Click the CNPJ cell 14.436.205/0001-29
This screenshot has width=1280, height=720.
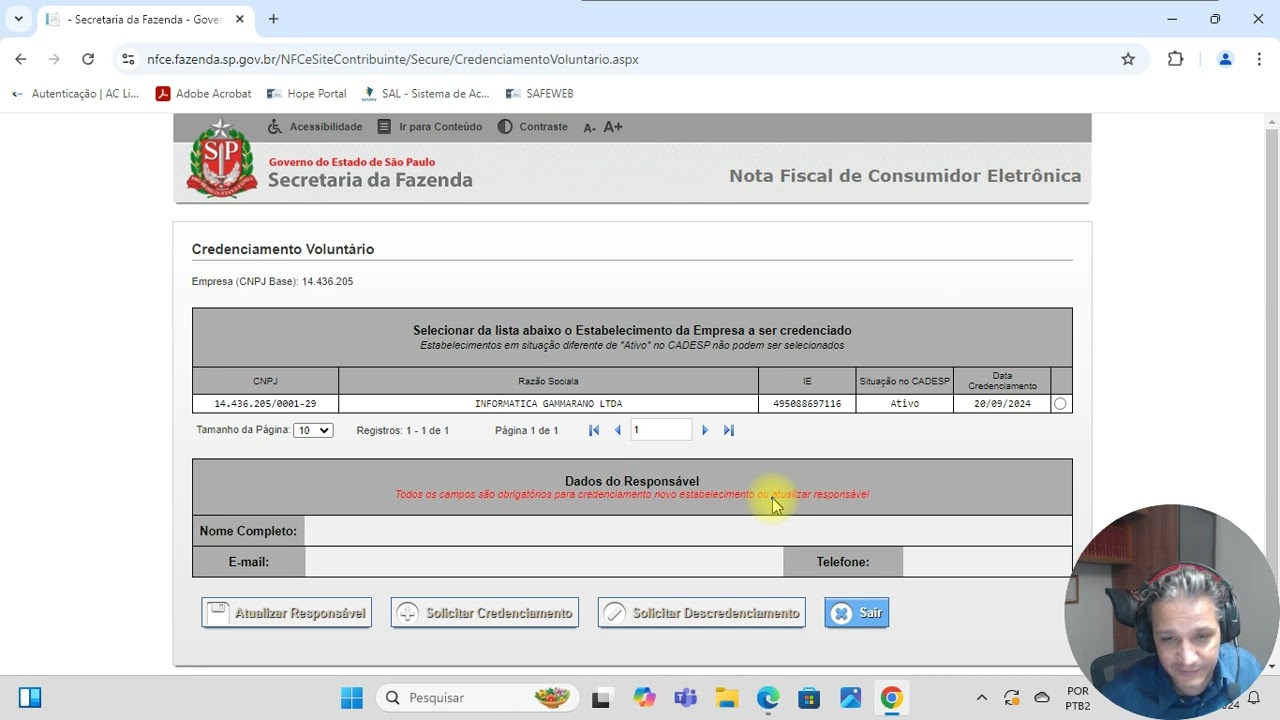click(x=265, y=404)
